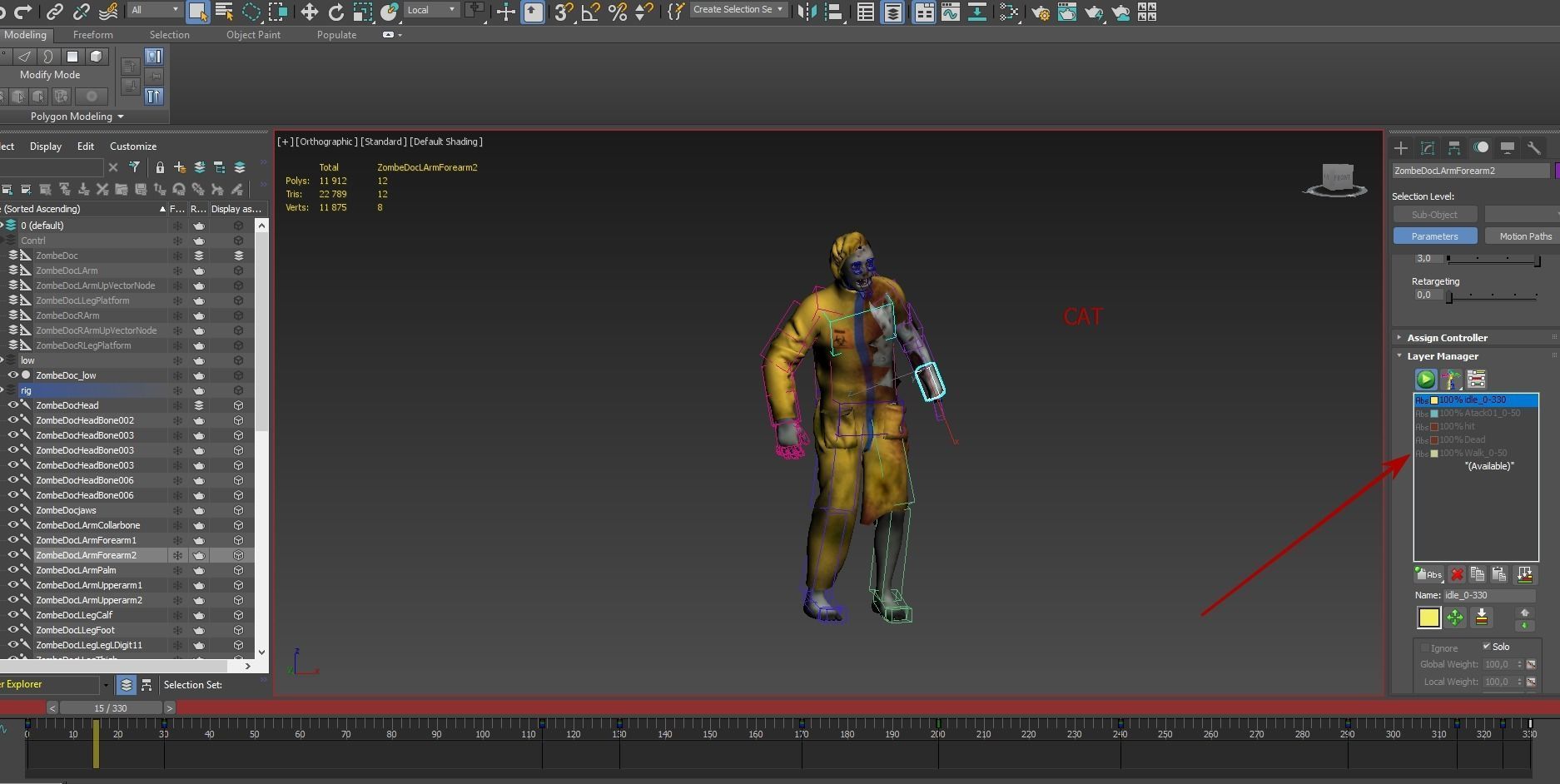Toggle the Solo checkbox

(1487, 646)
